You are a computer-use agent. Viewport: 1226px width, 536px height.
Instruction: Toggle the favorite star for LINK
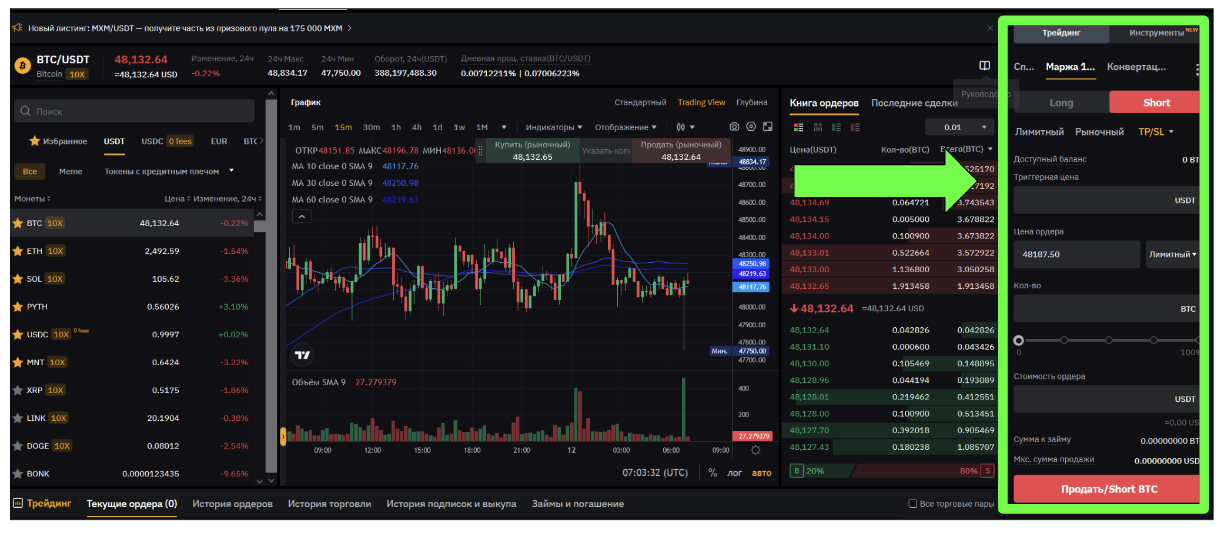tap(17, 418)
